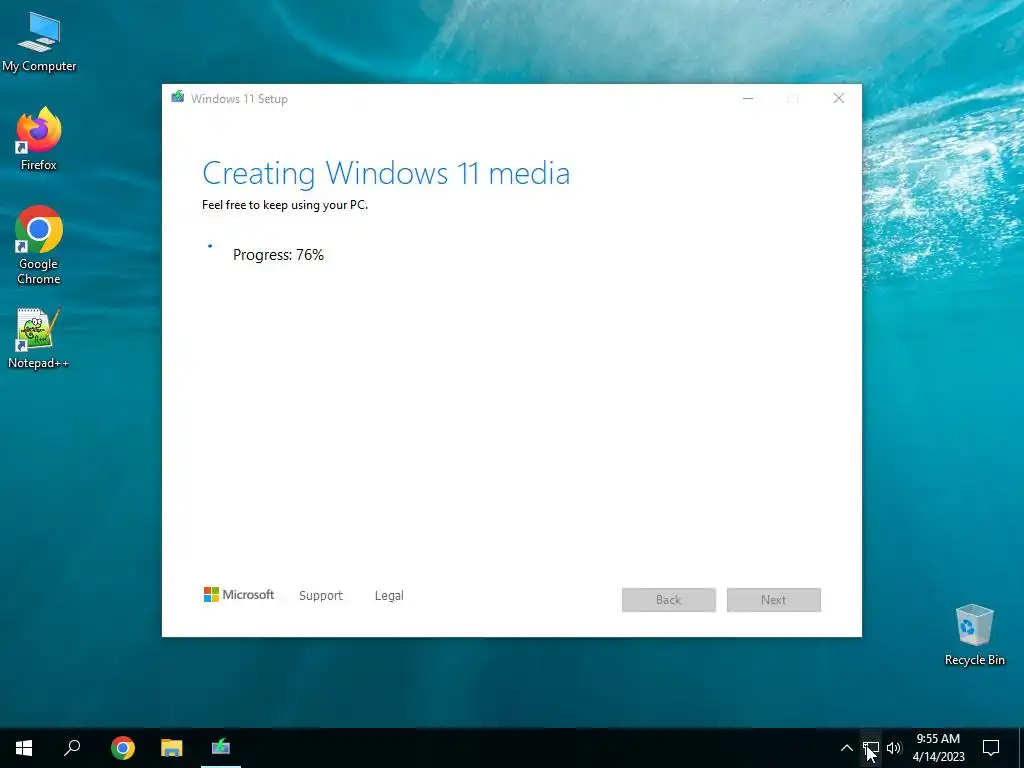
Task: Select the Recycle Bin desktop icon
Action: tap(974, 635)
